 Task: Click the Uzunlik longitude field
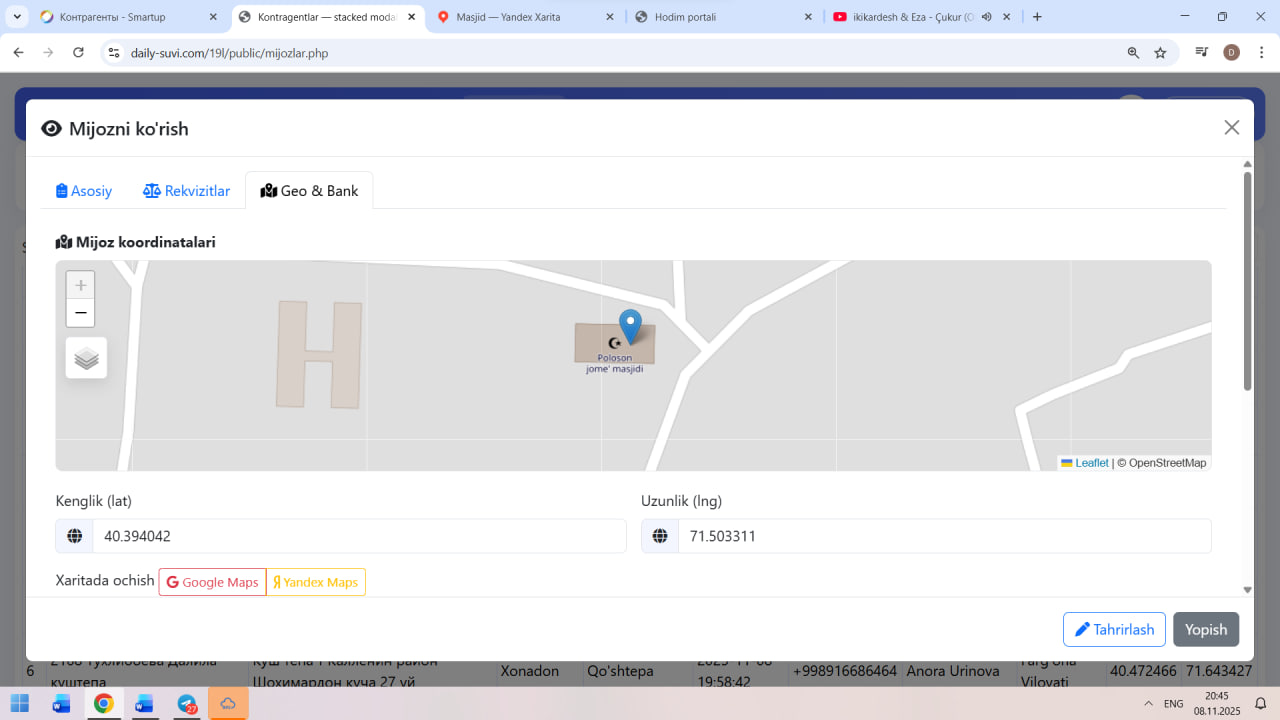point(944,536)
